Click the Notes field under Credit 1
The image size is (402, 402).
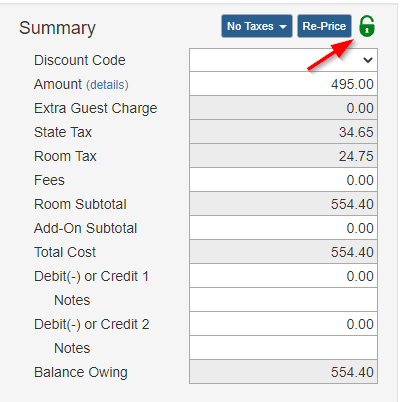click(283, 300)
